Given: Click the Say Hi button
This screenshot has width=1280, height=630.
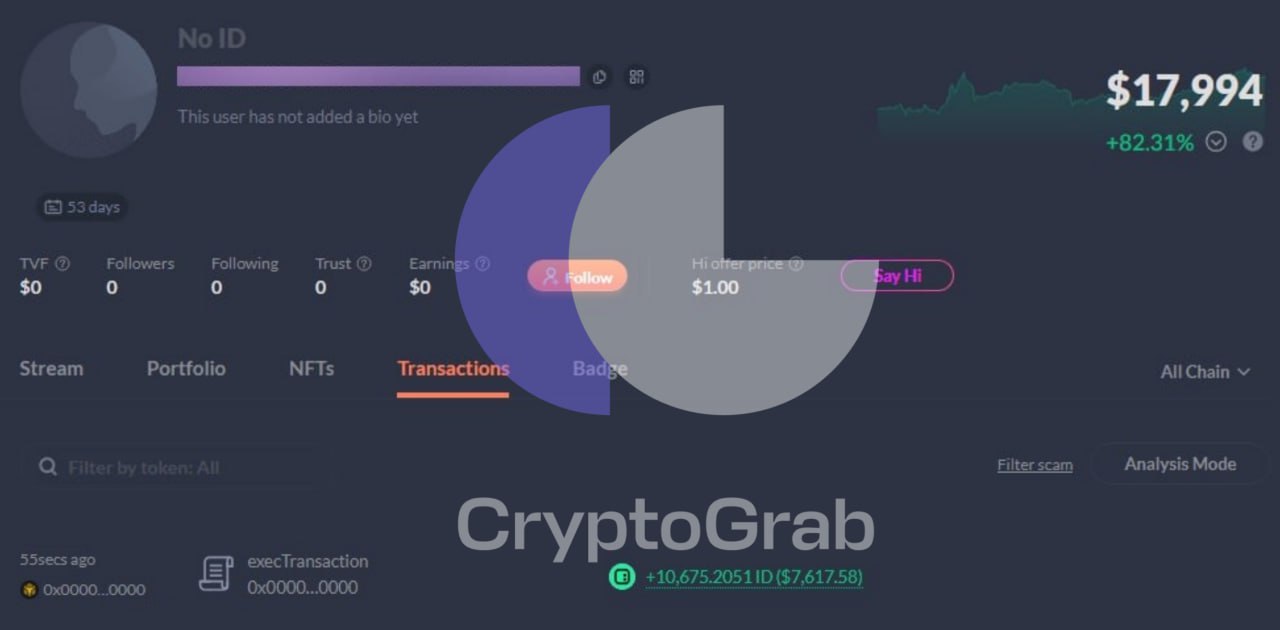Looking at the screenshot, I should click(897, 276).
